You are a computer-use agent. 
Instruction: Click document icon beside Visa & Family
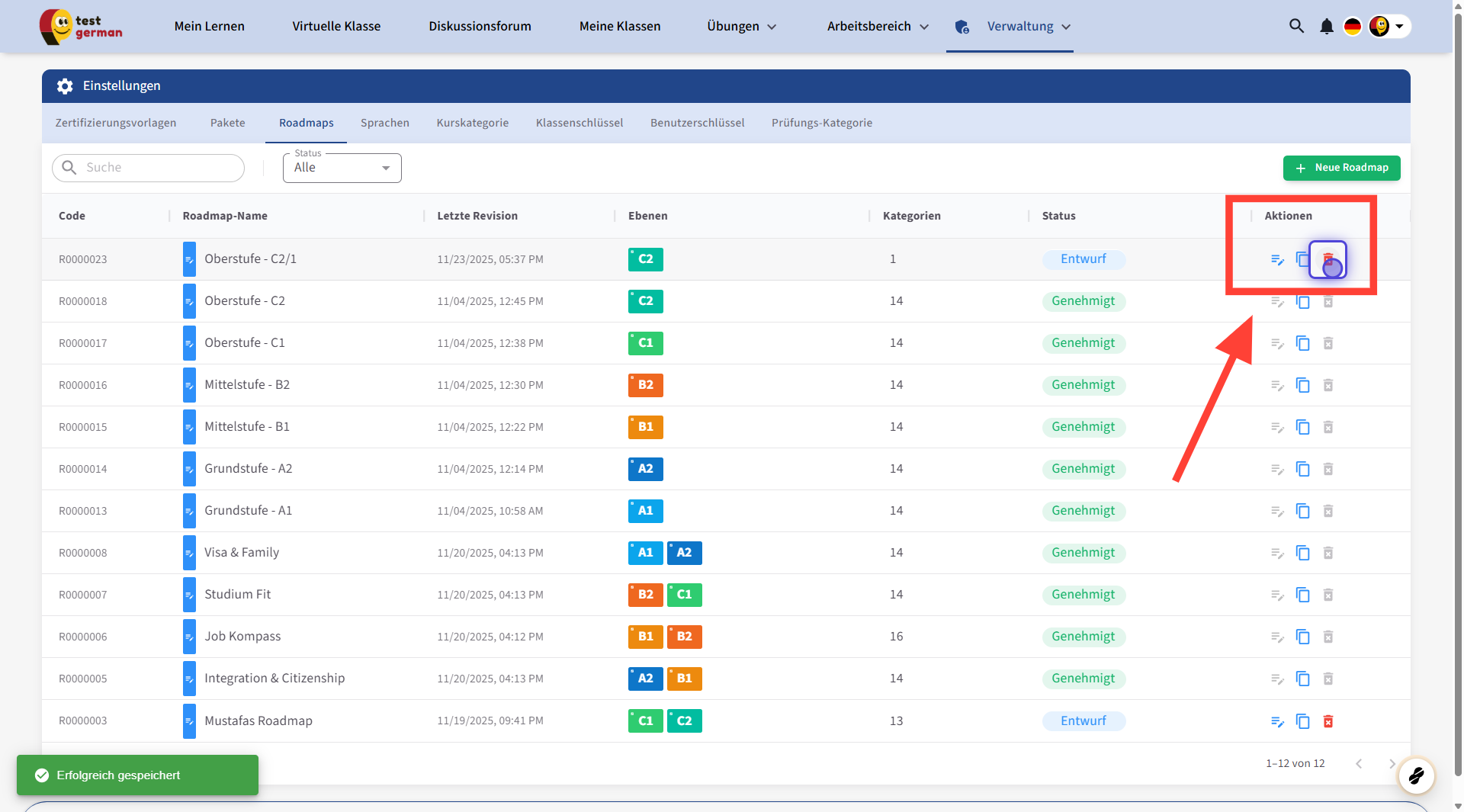tap(189, 553)
